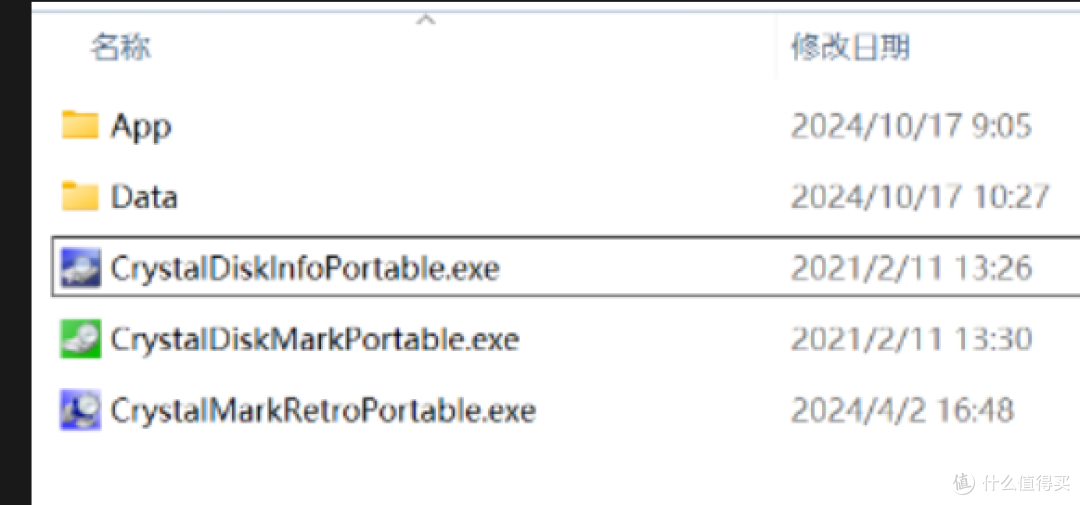
Task: Select the Data folder name
Action: 144,197
